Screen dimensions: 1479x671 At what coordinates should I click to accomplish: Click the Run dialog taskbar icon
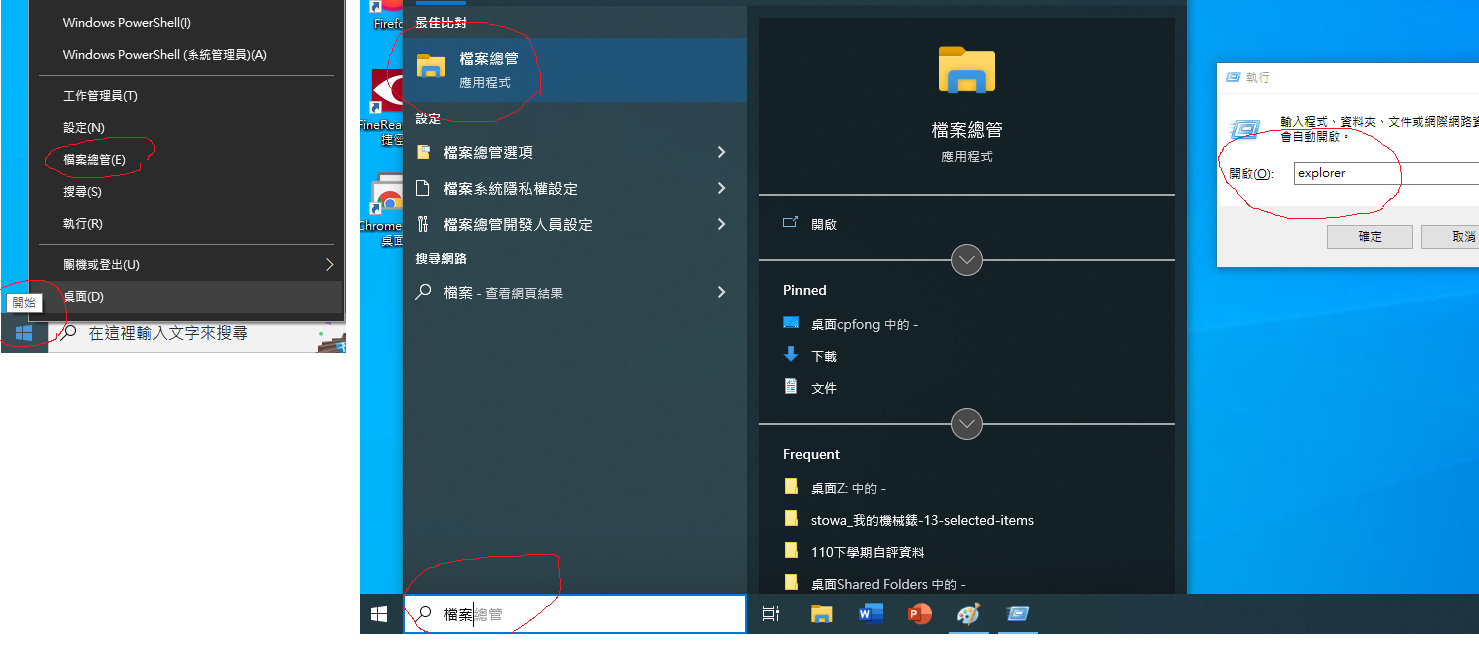click(1017, 614)
